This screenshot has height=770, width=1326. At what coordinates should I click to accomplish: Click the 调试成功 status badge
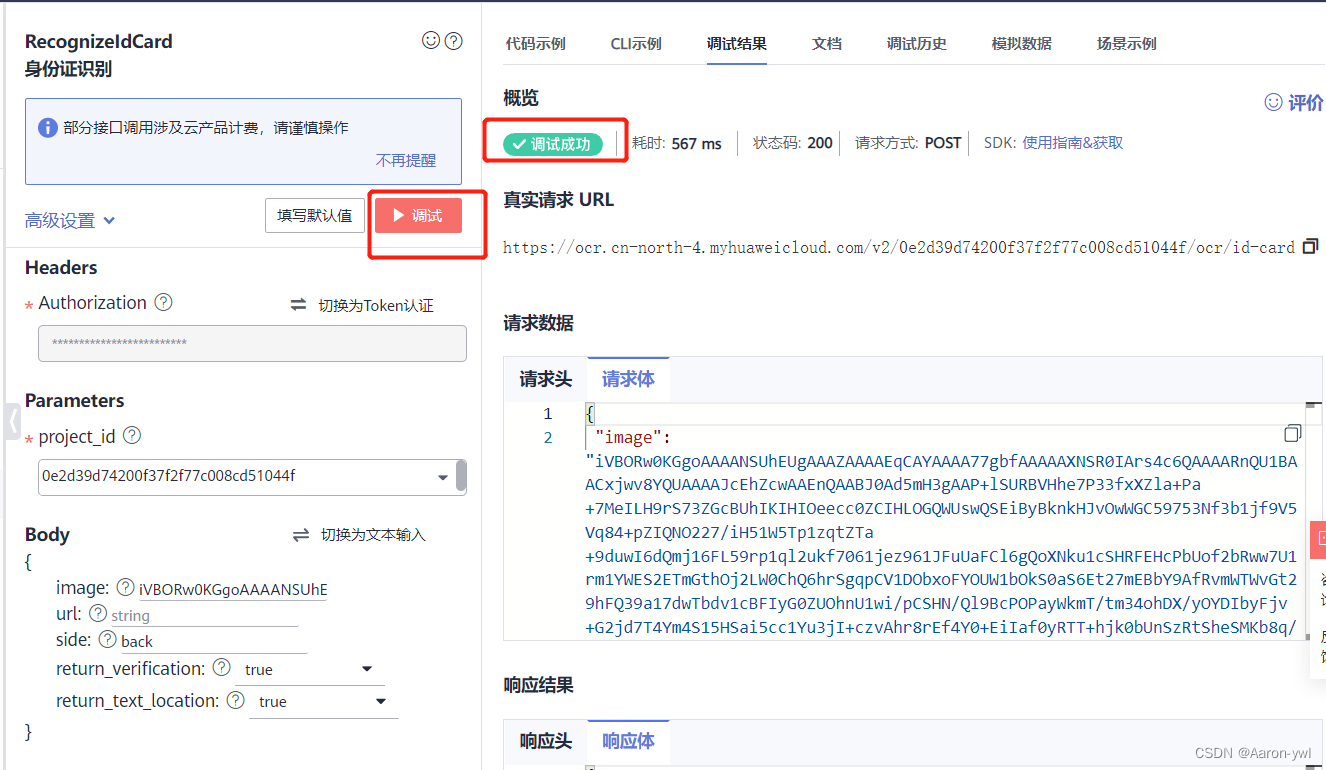[x=553, y=144]
